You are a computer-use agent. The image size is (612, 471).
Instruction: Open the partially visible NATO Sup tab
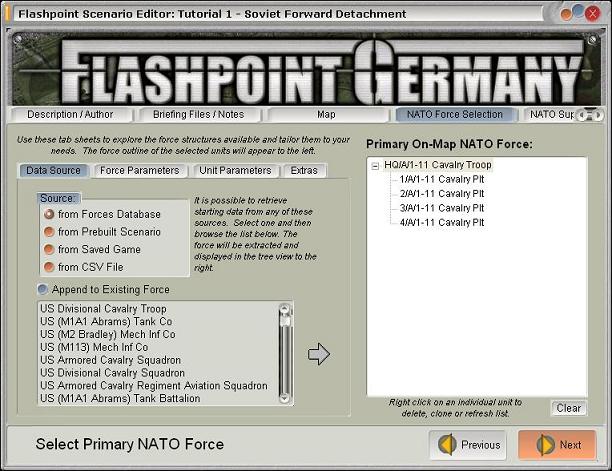[551, 114]
